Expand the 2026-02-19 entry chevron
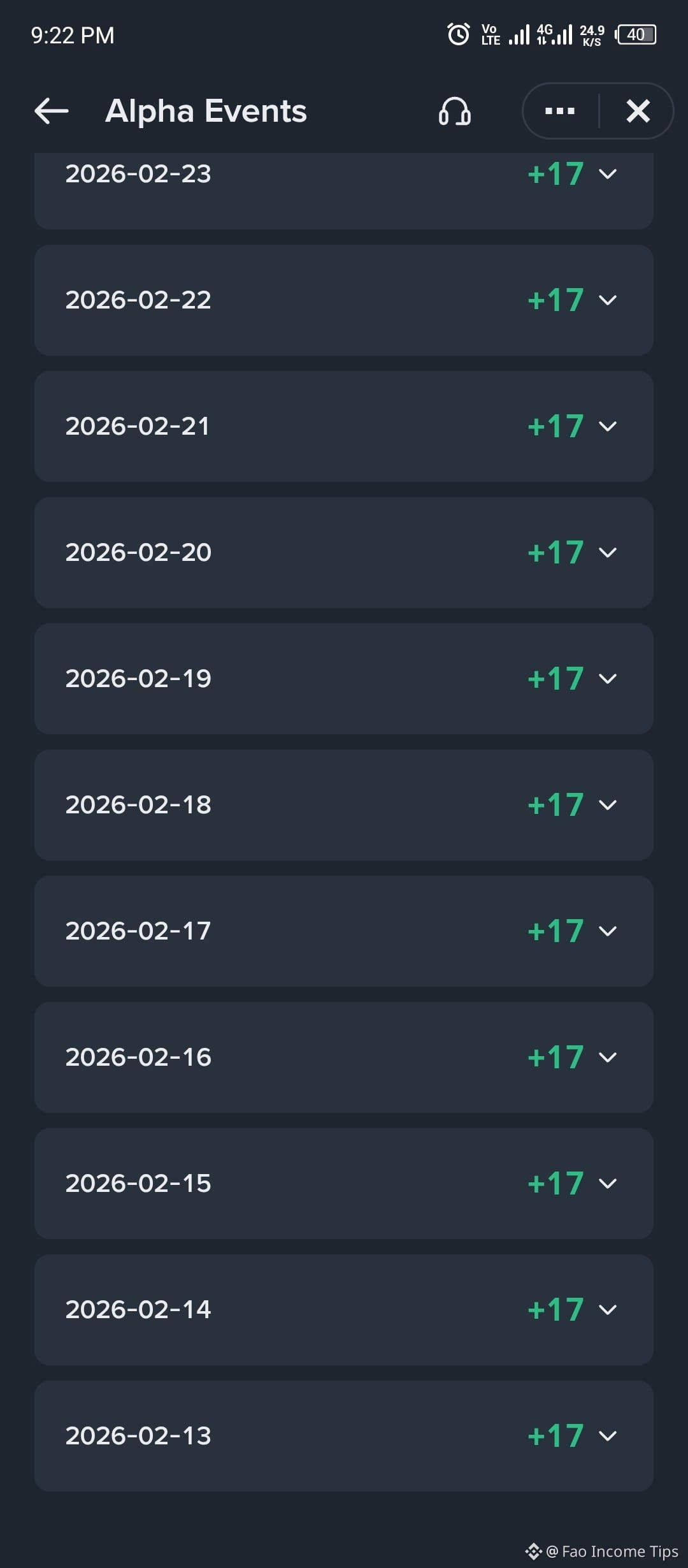This screenshot has height=1568, width=688. [608, 678]
